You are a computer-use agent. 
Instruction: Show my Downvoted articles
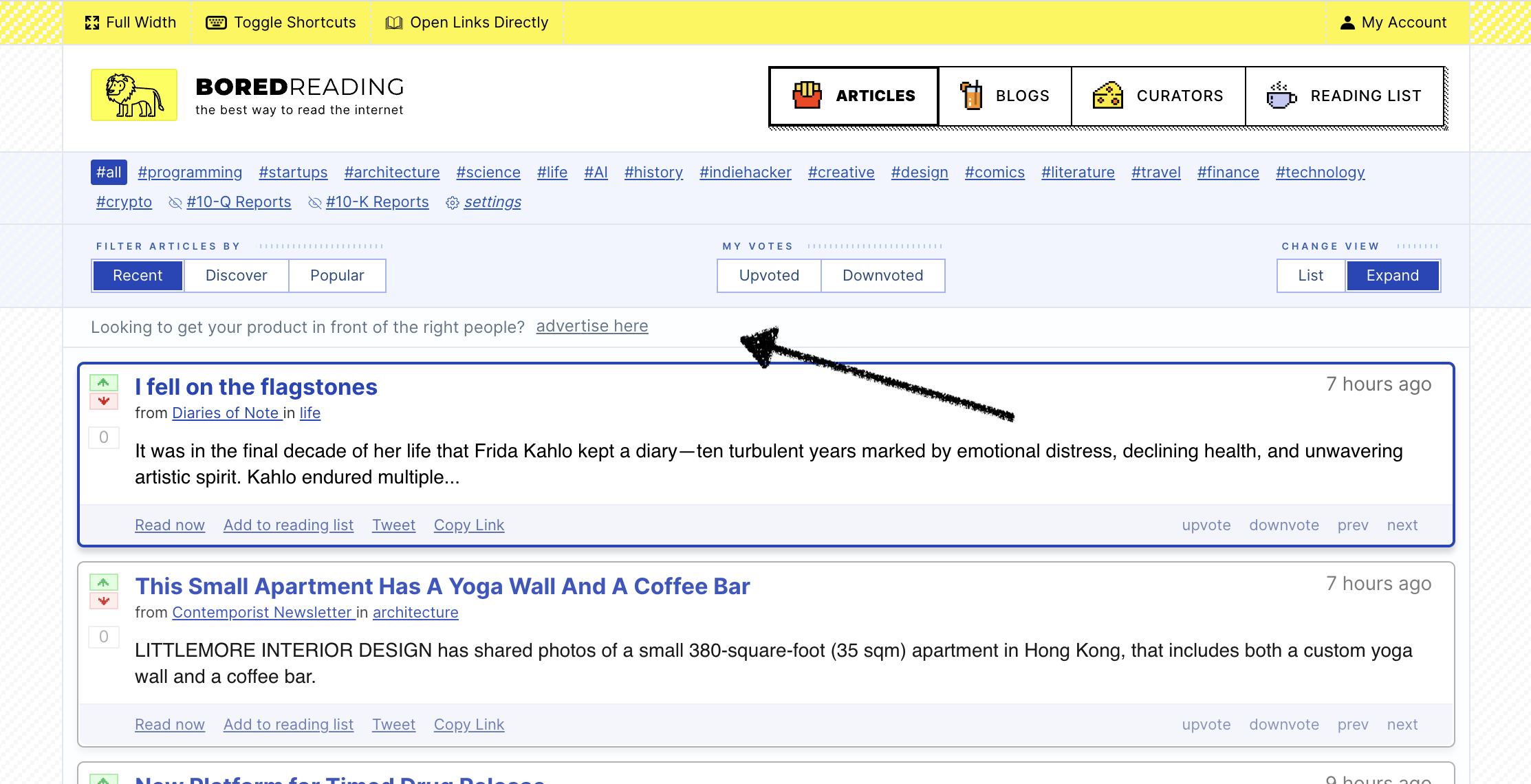[883, 276]
